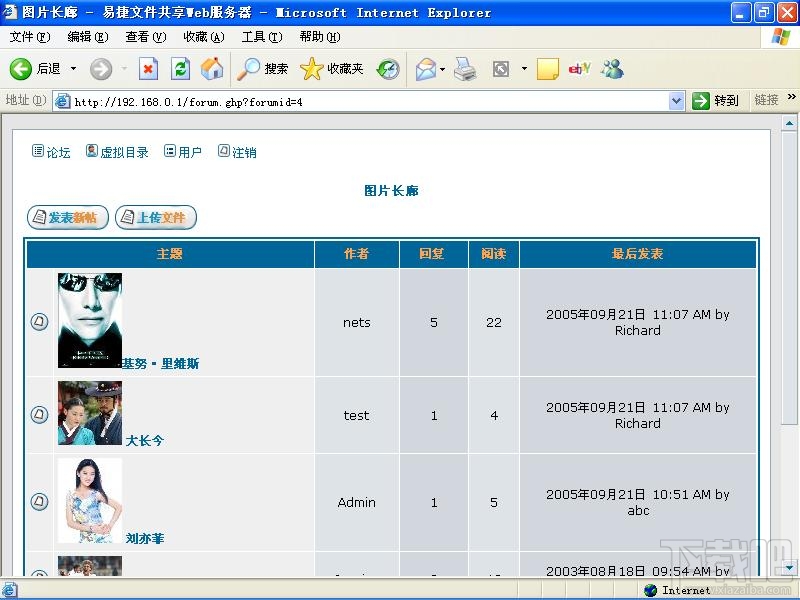800x600 pixels.
Task: Open the 查看(V) menu
Action: pyautogui.click(x=146, y=37)
